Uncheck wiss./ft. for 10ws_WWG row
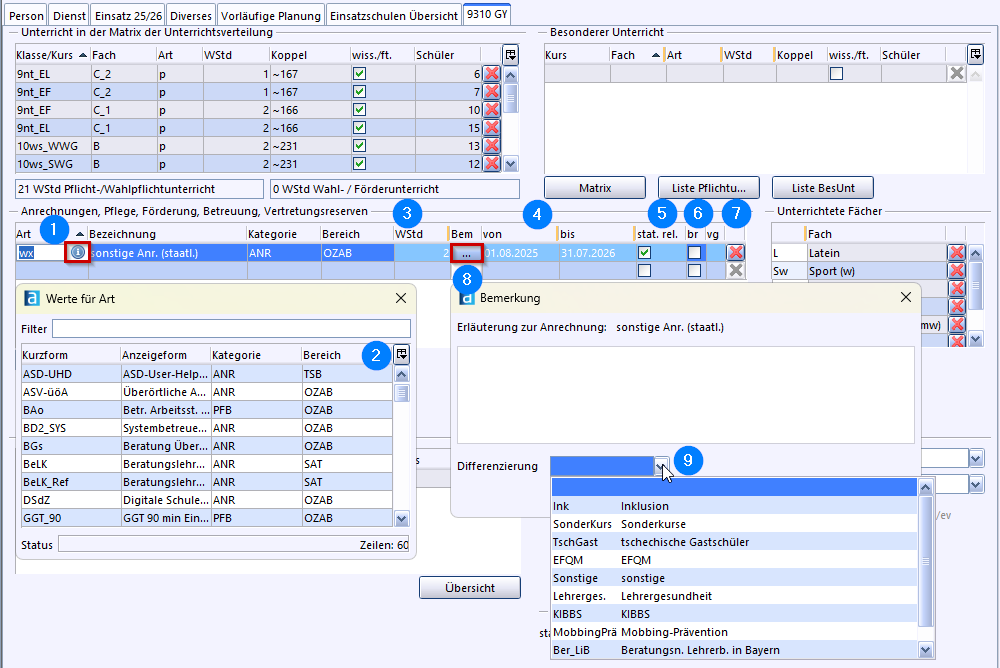Viewport: 1000px width, 668px height. click(359, 146)
